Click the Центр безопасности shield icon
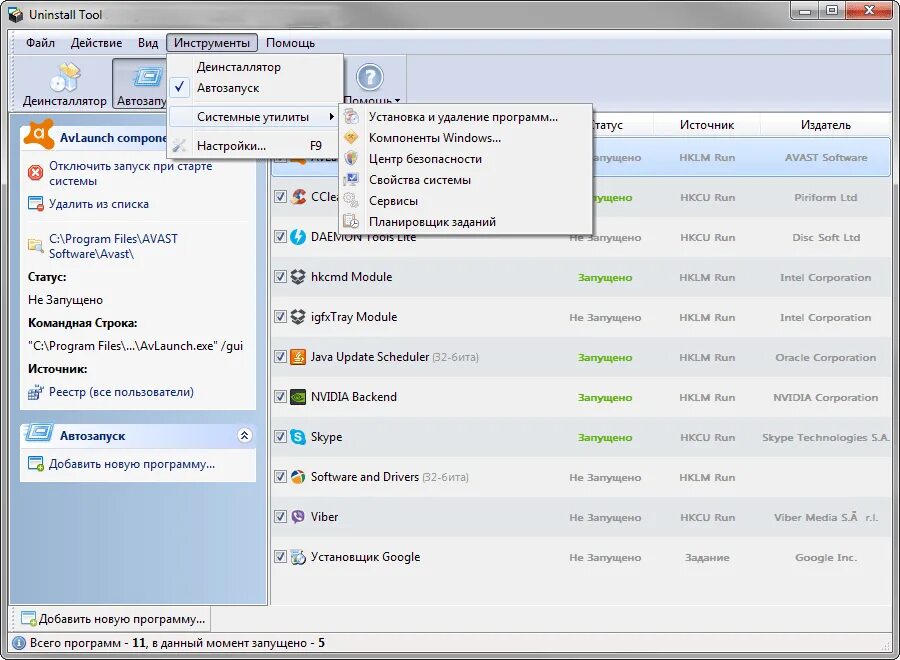The width and height of the screenshot is (900, 660). (x=351, y=158)
